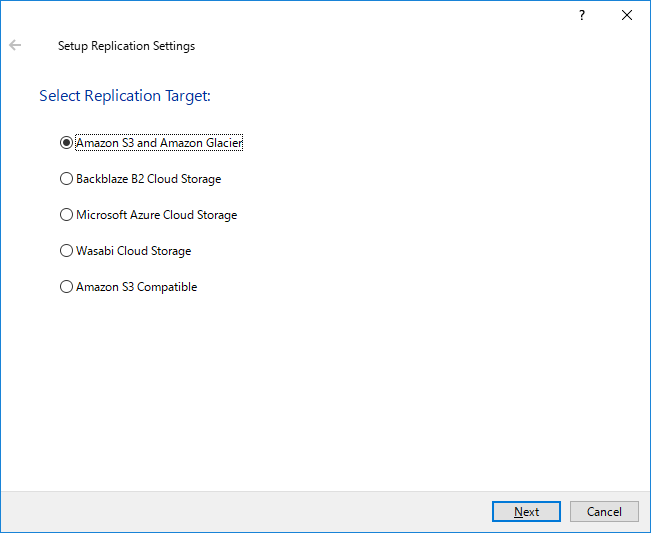Select the Amazon S3 and Amazon Glacier radio circle
The height and width of the screenshot is (533, 651).
point(66,143)
